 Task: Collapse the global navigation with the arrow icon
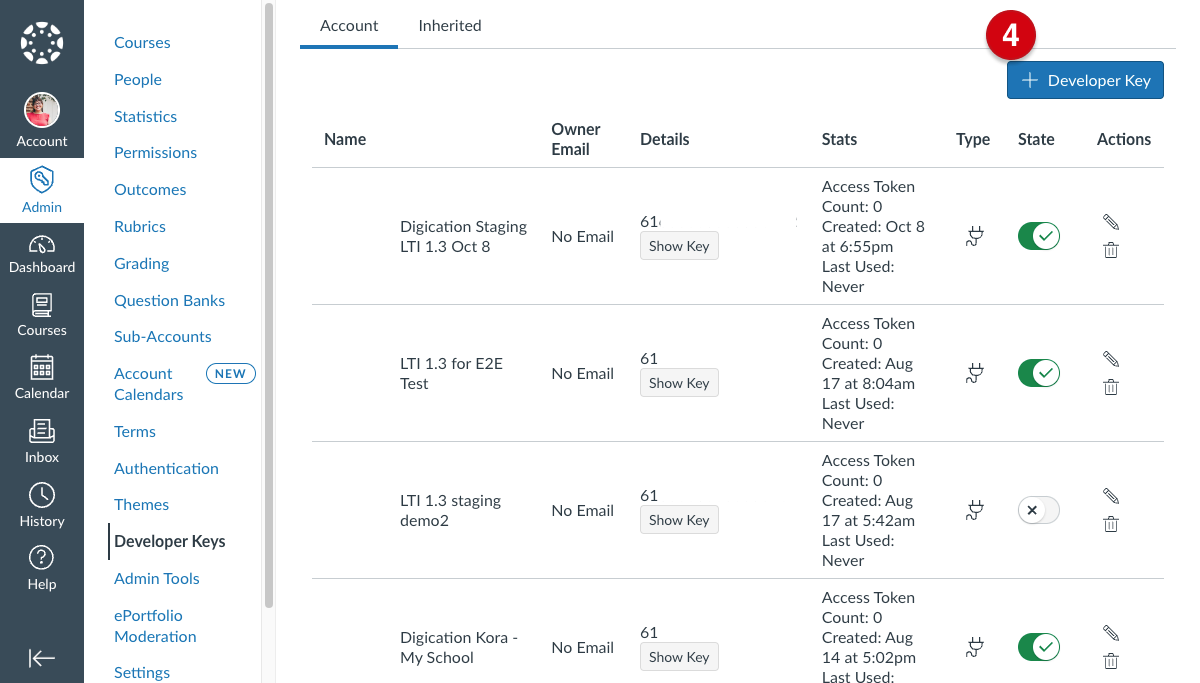click(42, 657)
